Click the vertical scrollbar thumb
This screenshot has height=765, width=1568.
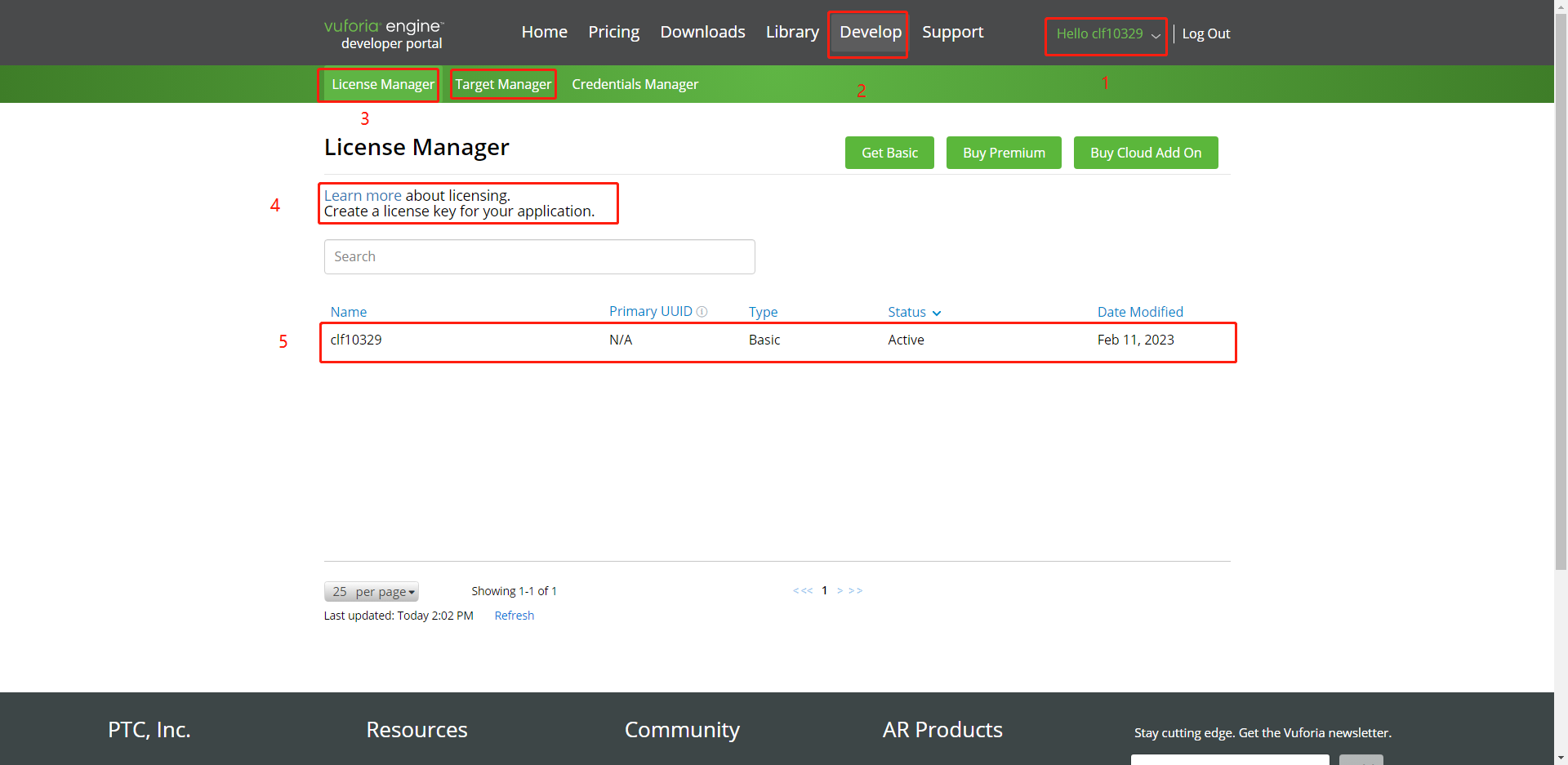coord(1561,291)
